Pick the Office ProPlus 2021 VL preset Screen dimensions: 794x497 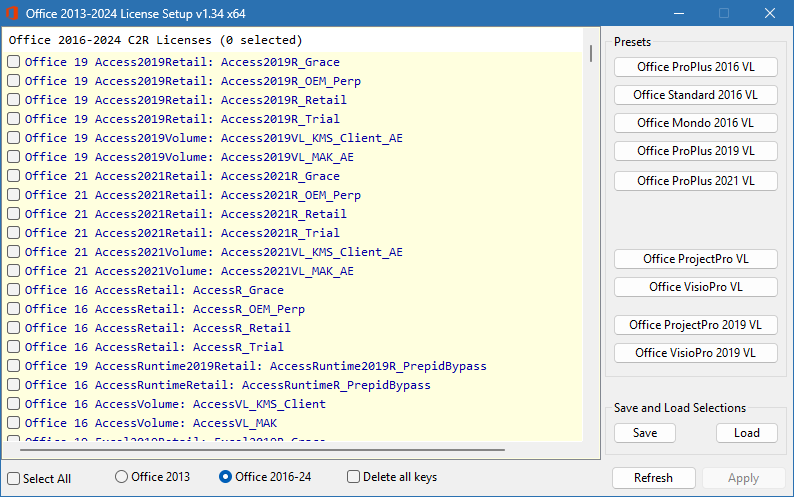pos(696,181)
